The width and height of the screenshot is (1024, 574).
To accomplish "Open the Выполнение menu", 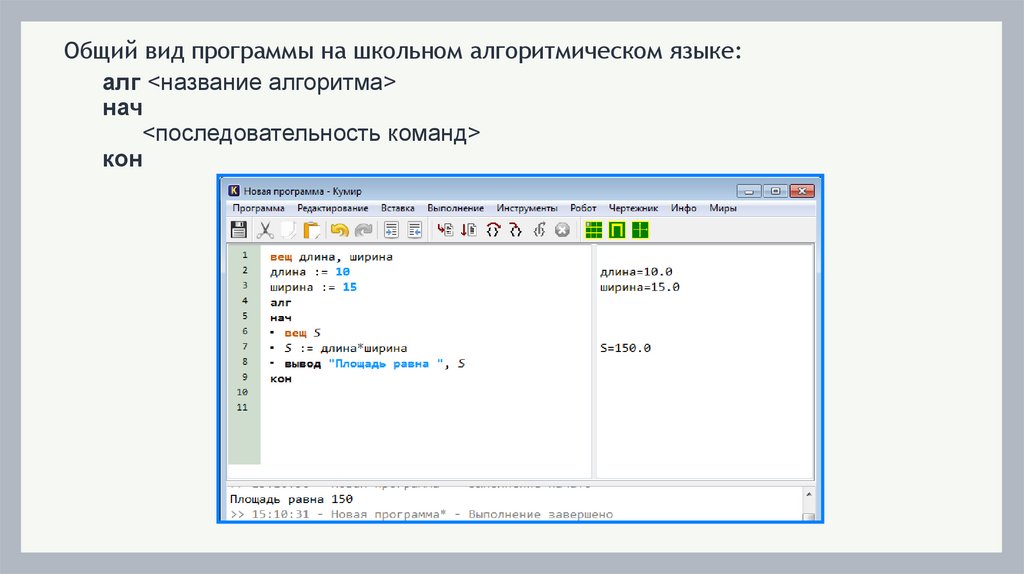I will click(x=455, y=208).
